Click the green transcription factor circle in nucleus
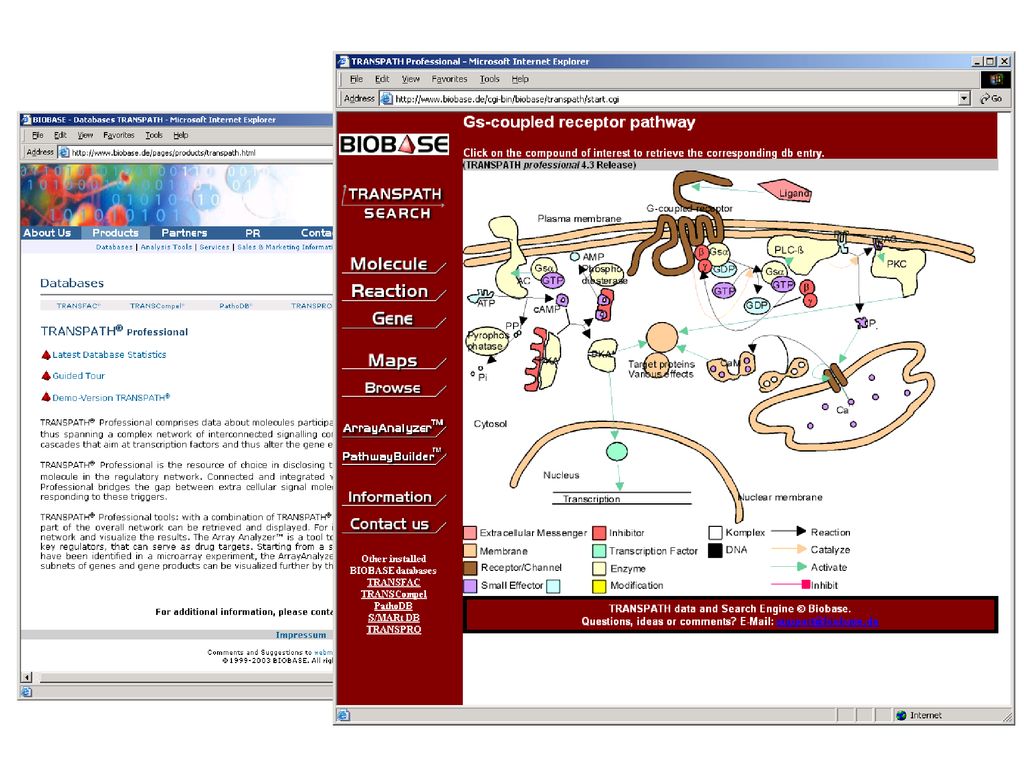Image resolution: width=1024 pixels, height=768 pixels. (616, 451)
